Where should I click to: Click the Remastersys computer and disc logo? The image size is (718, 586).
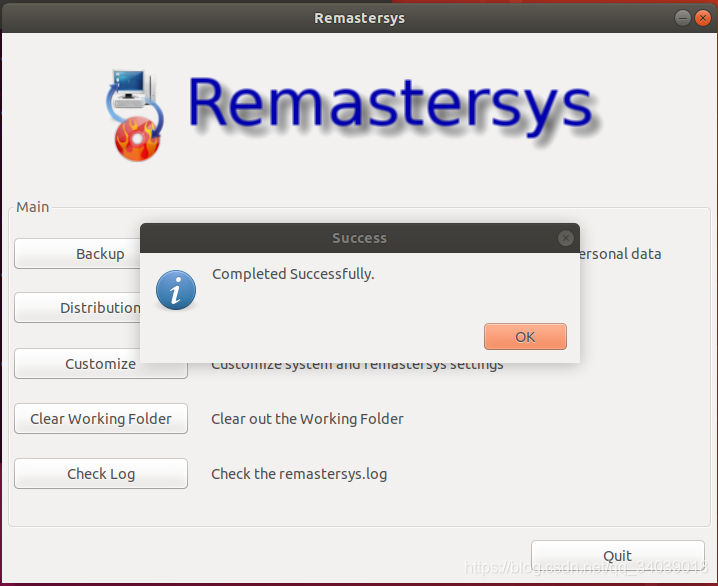tap(135, 115)
